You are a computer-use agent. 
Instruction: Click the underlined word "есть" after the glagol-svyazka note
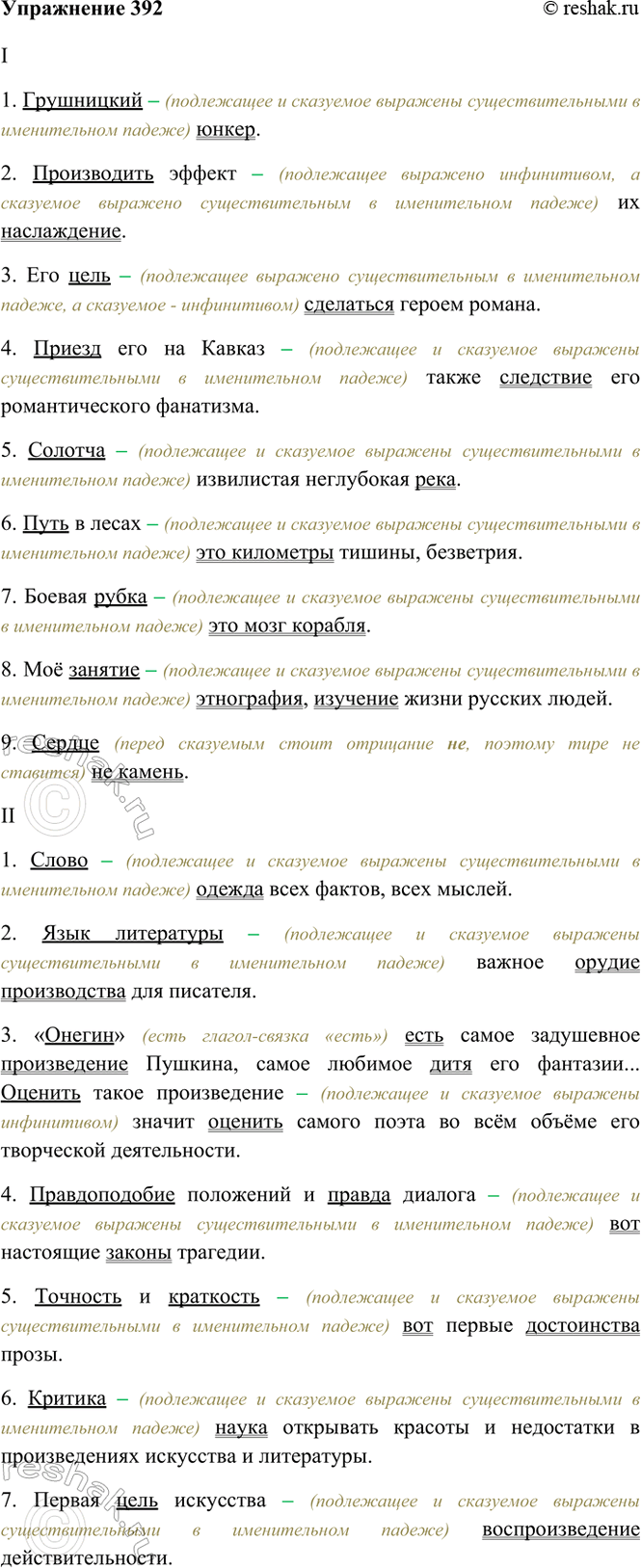tap(424, 1036)
